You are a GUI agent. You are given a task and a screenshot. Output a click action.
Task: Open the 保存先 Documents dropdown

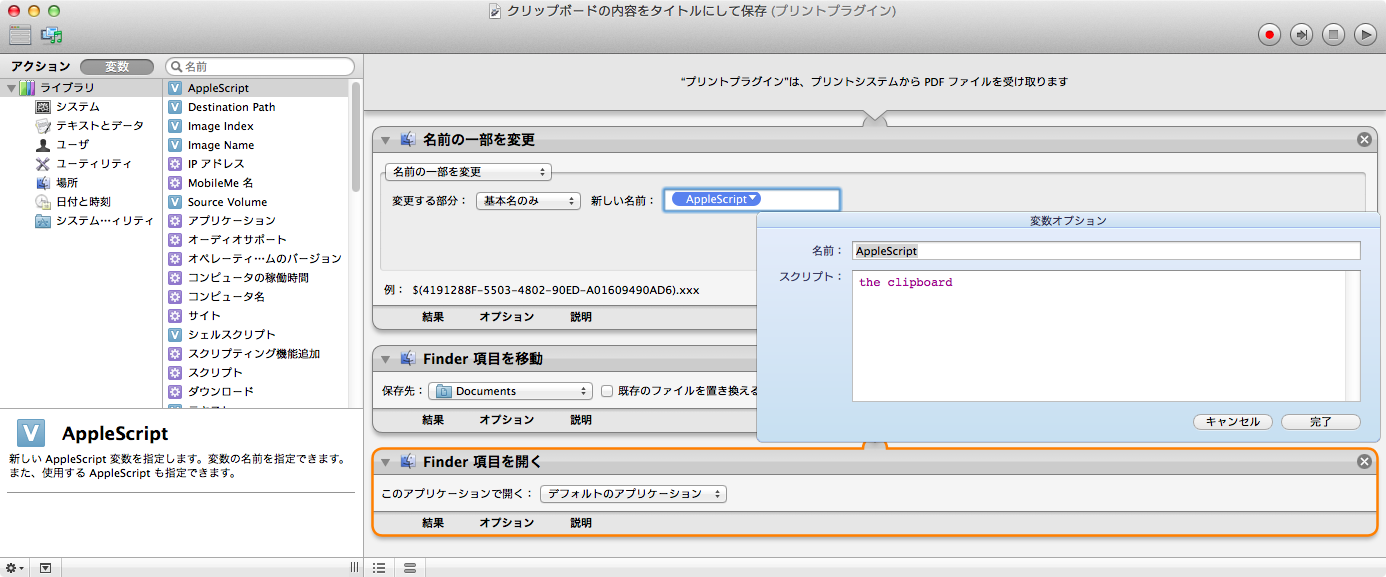pyautogui.click(x=512, y=391)
